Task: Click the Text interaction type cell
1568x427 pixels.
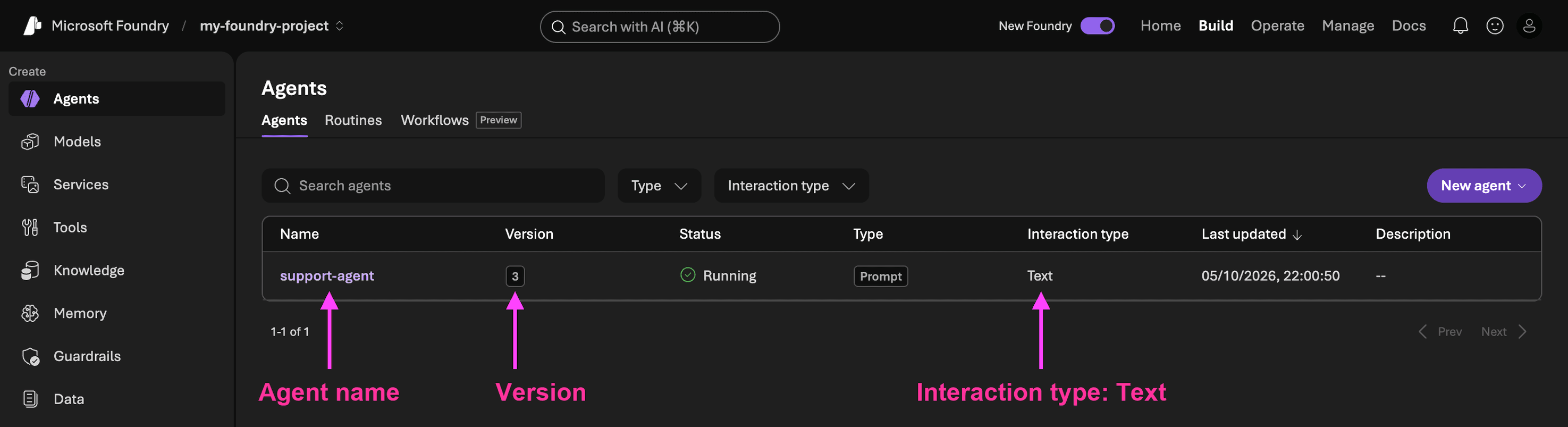Action: [1039, 276]
